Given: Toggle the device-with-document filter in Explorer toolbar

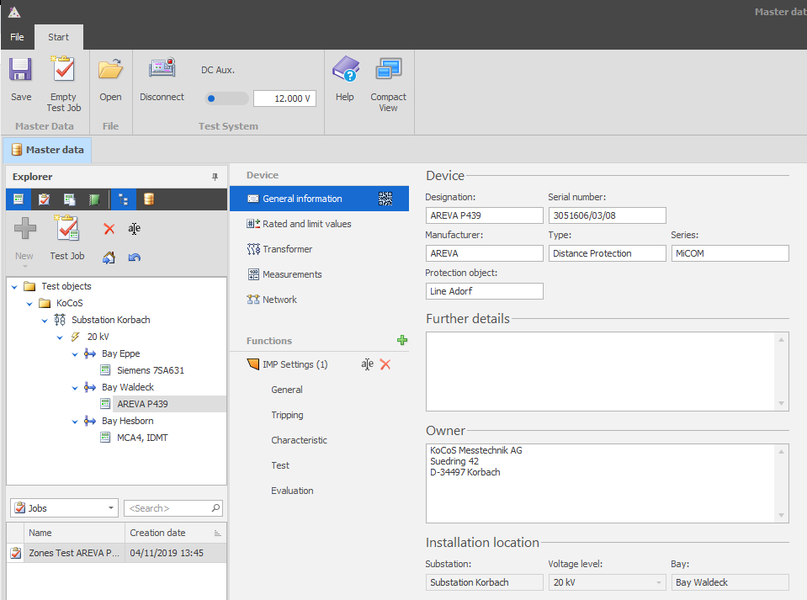Looking at the screenshot, I should click(x=69, y=199).
